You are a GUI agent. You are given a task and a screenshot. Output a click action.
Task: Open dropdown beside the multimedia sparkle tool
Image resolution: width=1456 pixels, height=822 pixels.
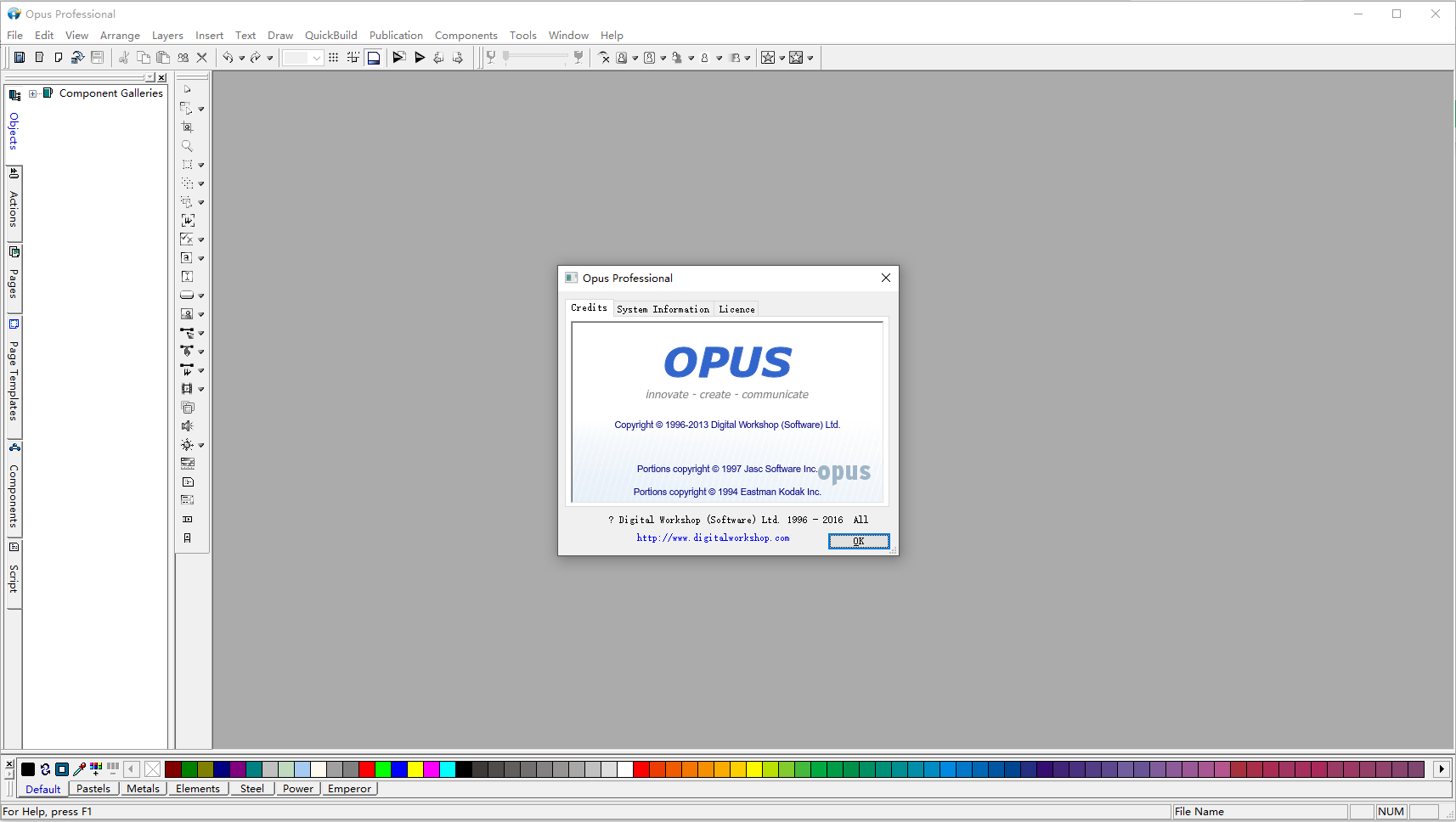pyautogui.click(x=201, y=445)
